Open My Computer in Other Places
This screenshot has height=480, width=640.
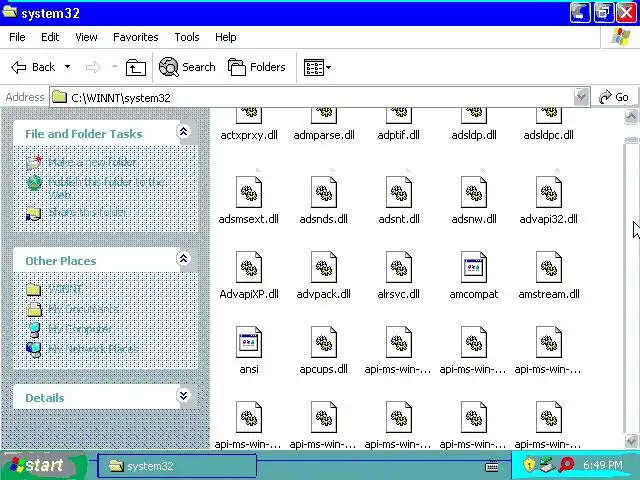click(80, 329)
